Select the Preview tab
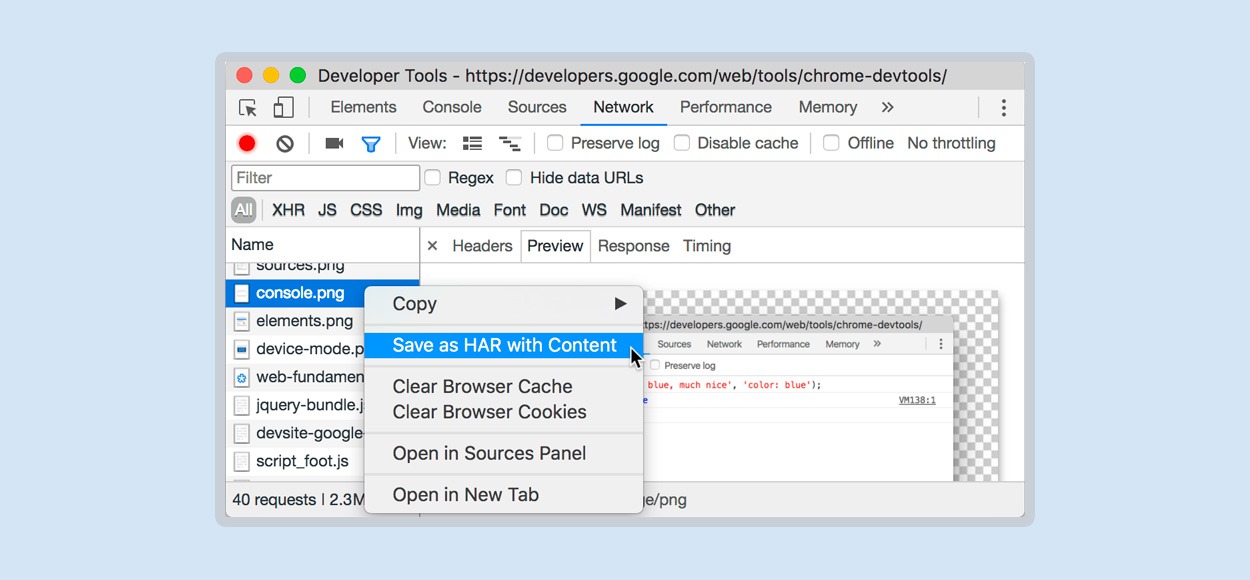 [x=555, y=246]
